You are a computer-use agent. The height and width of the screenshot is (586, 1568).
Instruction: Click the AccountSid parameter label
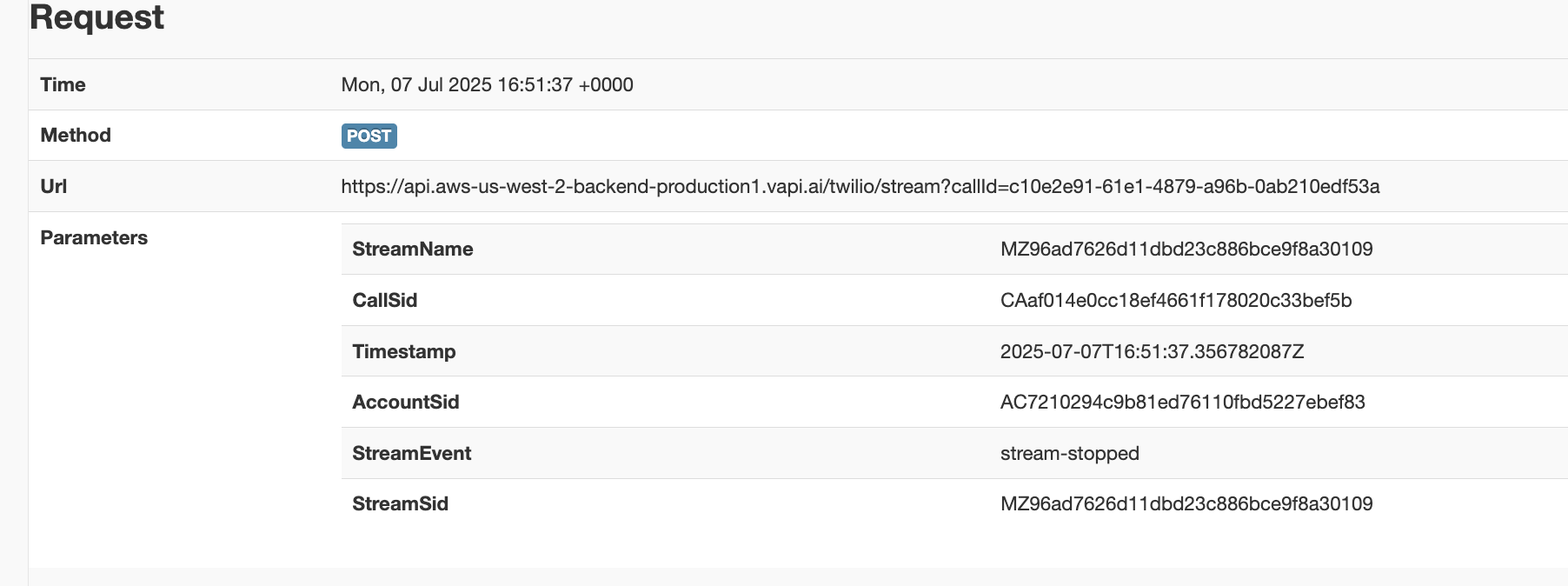pos(405,402)
